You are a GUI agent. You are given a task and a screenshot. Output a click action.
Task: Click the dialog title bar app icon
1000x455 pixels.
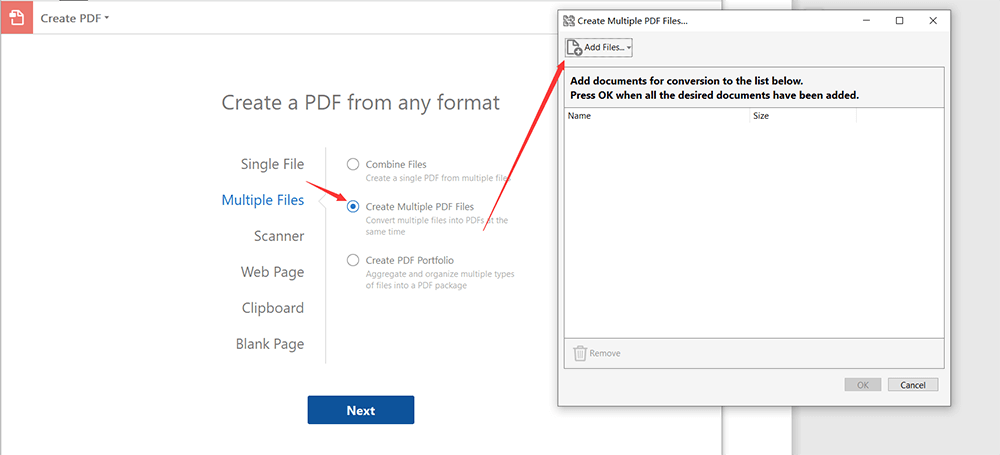tap(569, 20)
